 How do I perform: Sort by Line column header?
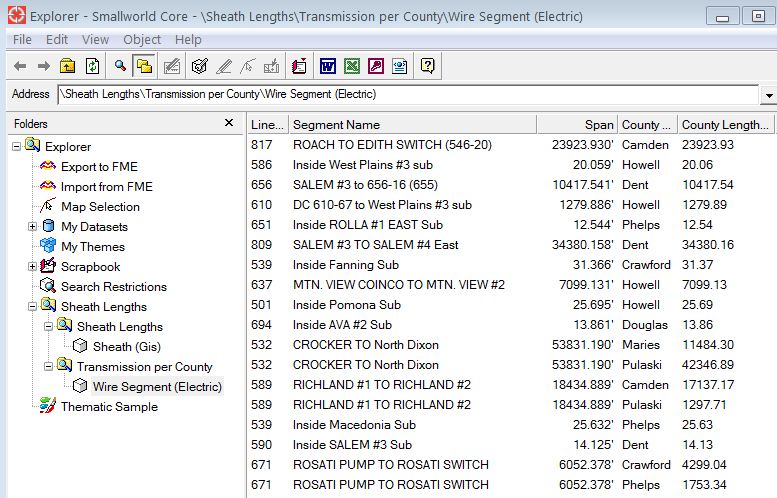coord(268,125)
